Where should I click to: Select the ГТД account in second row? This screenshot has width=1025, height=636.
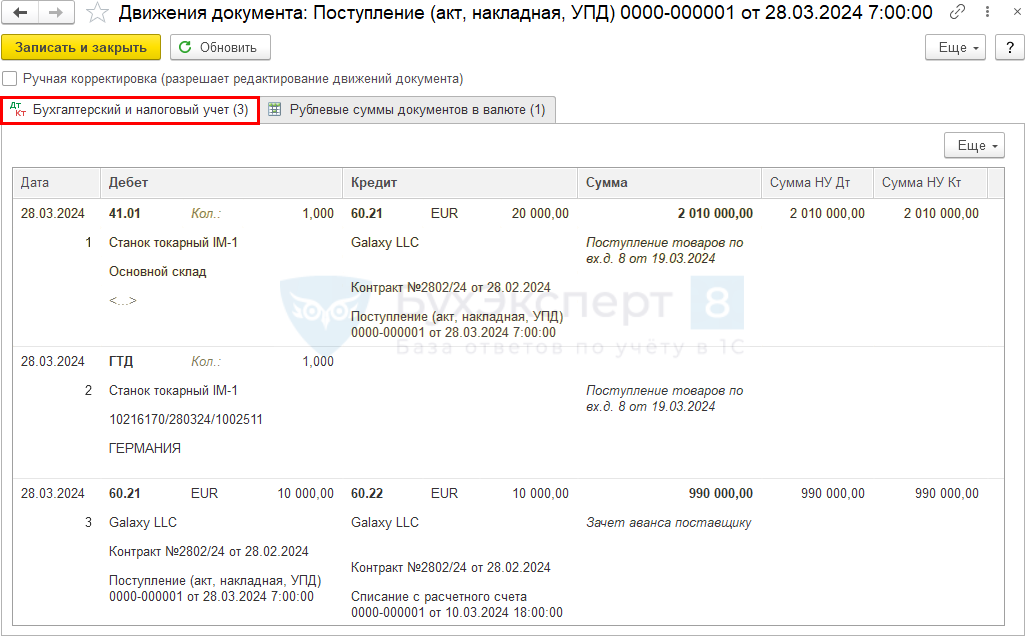coord(121,361)
